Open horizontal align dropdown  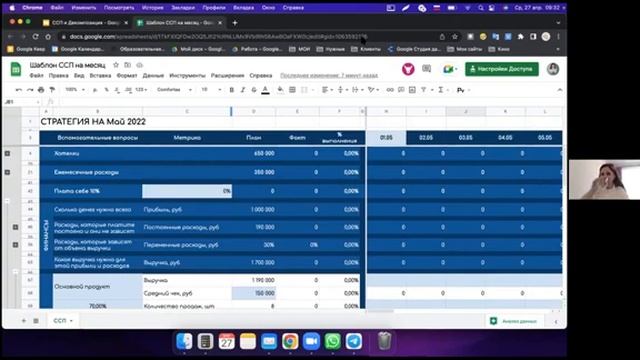coord(327,90)
